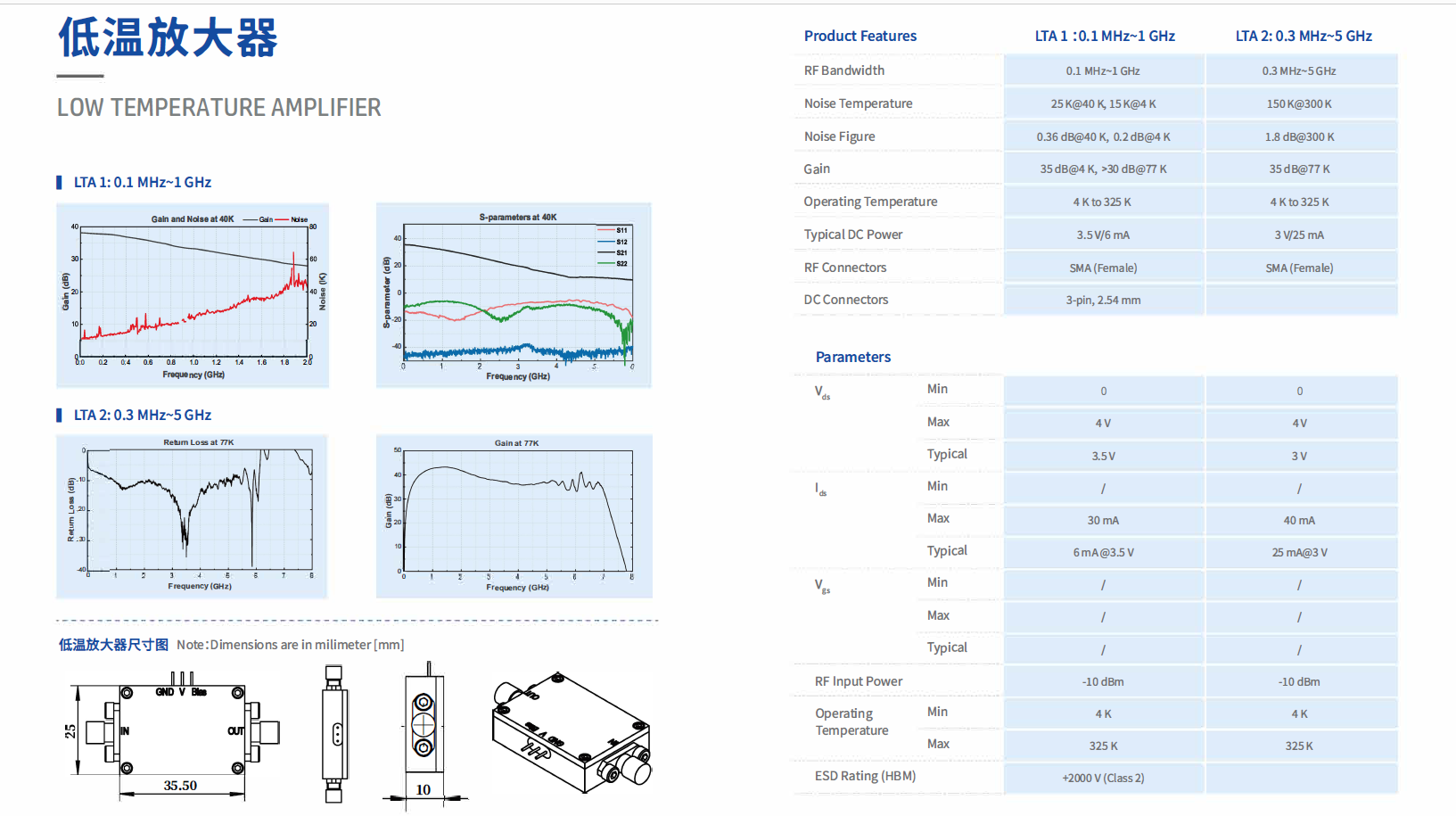Click the Gain at 77K graph
The width and height of the screenshot is (1456, 816).
pos(514,516)
